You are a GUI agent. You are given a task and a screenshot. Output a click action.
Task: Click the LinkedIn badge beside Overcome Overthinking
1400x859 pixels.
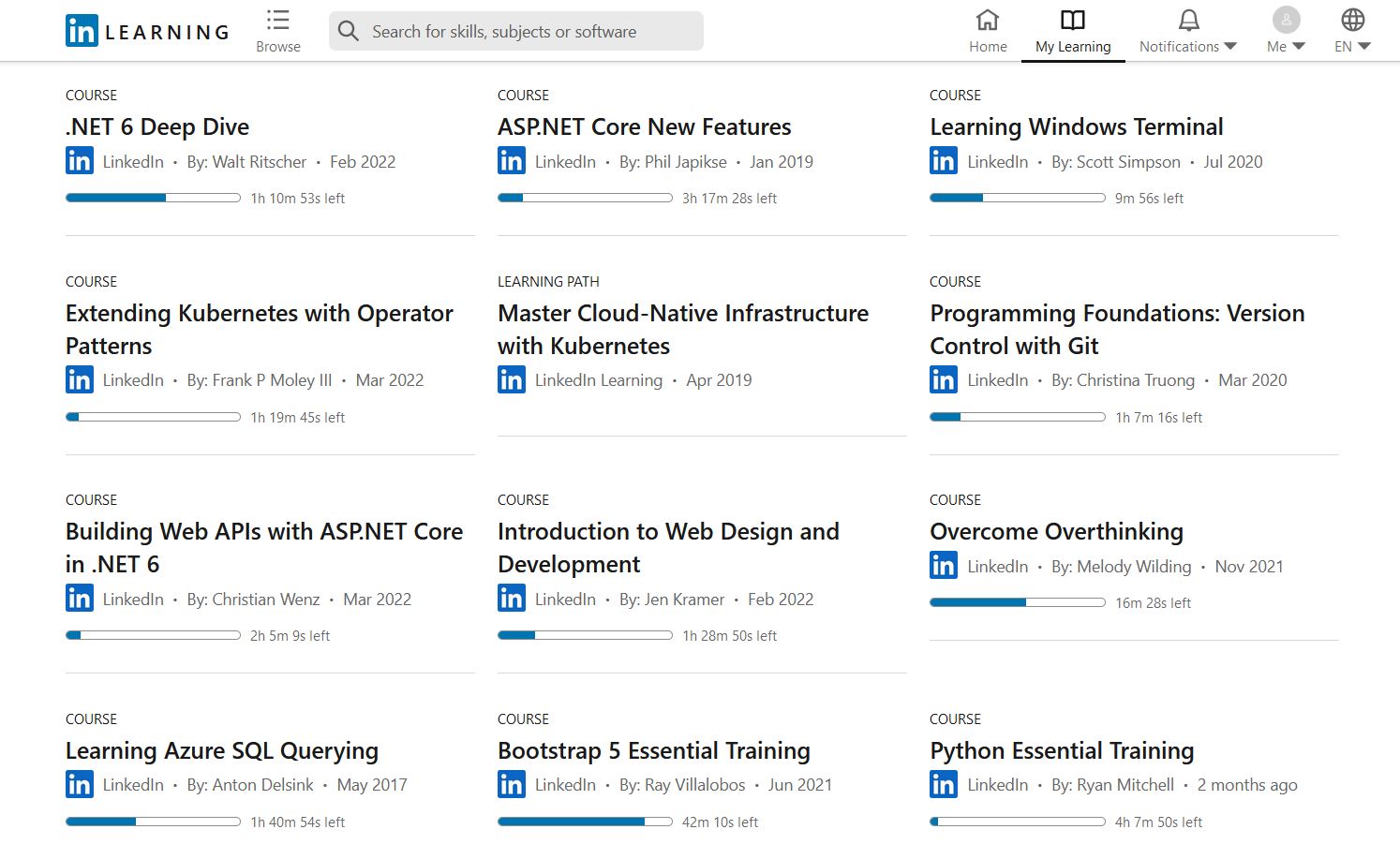point(943,565)
